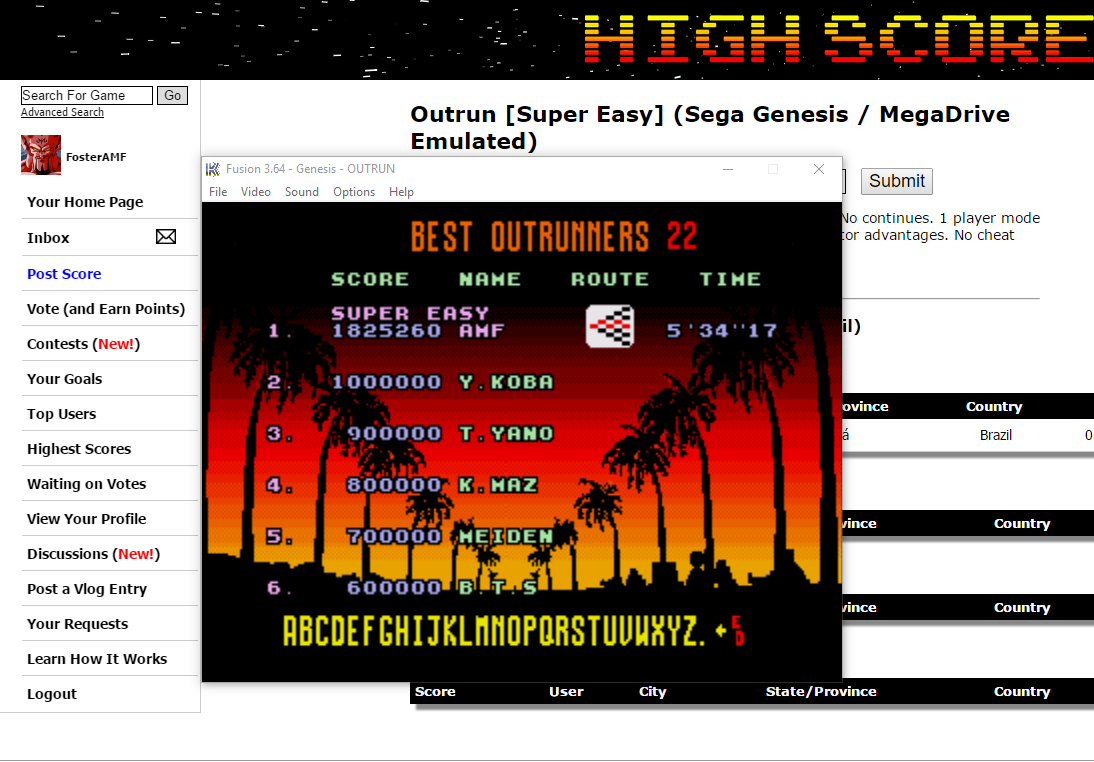Viewport: 1094px width, 762px height.
Task: Open Vote (and Earn Points) link
Action: click(106, 309)
